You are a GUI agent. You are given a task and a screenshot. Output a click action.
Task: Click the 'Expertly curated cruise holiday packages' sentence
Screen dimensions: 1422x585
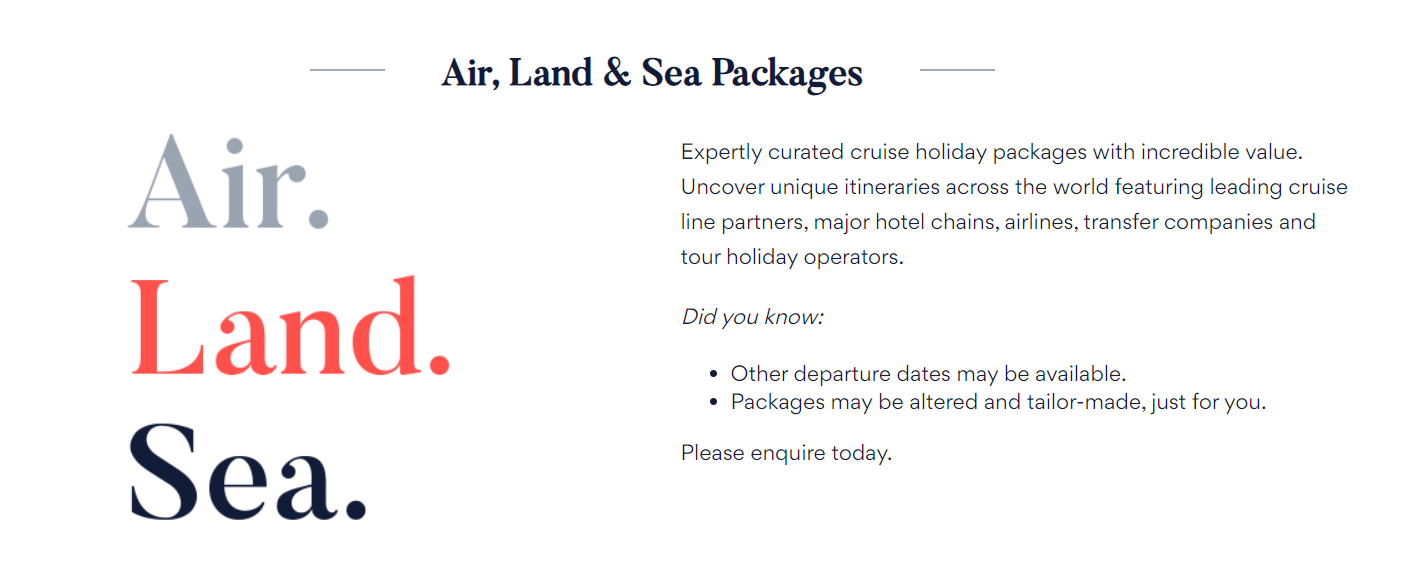pos(992,152)
